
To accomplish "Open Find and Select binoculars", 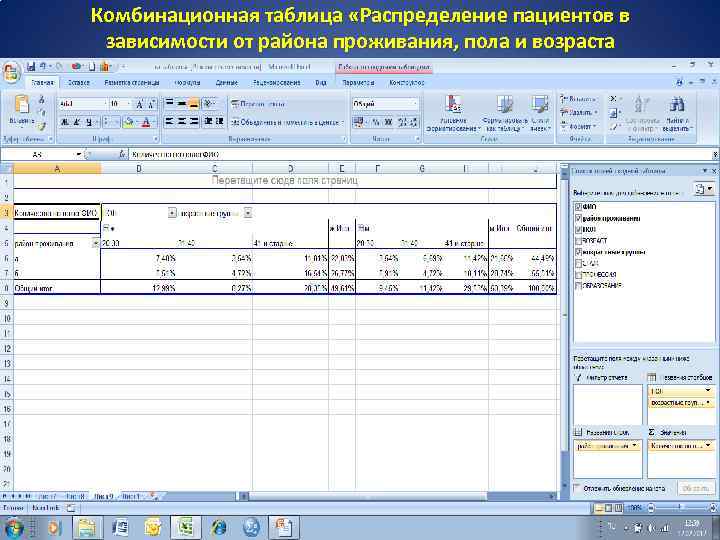I will tap(677, 113).
